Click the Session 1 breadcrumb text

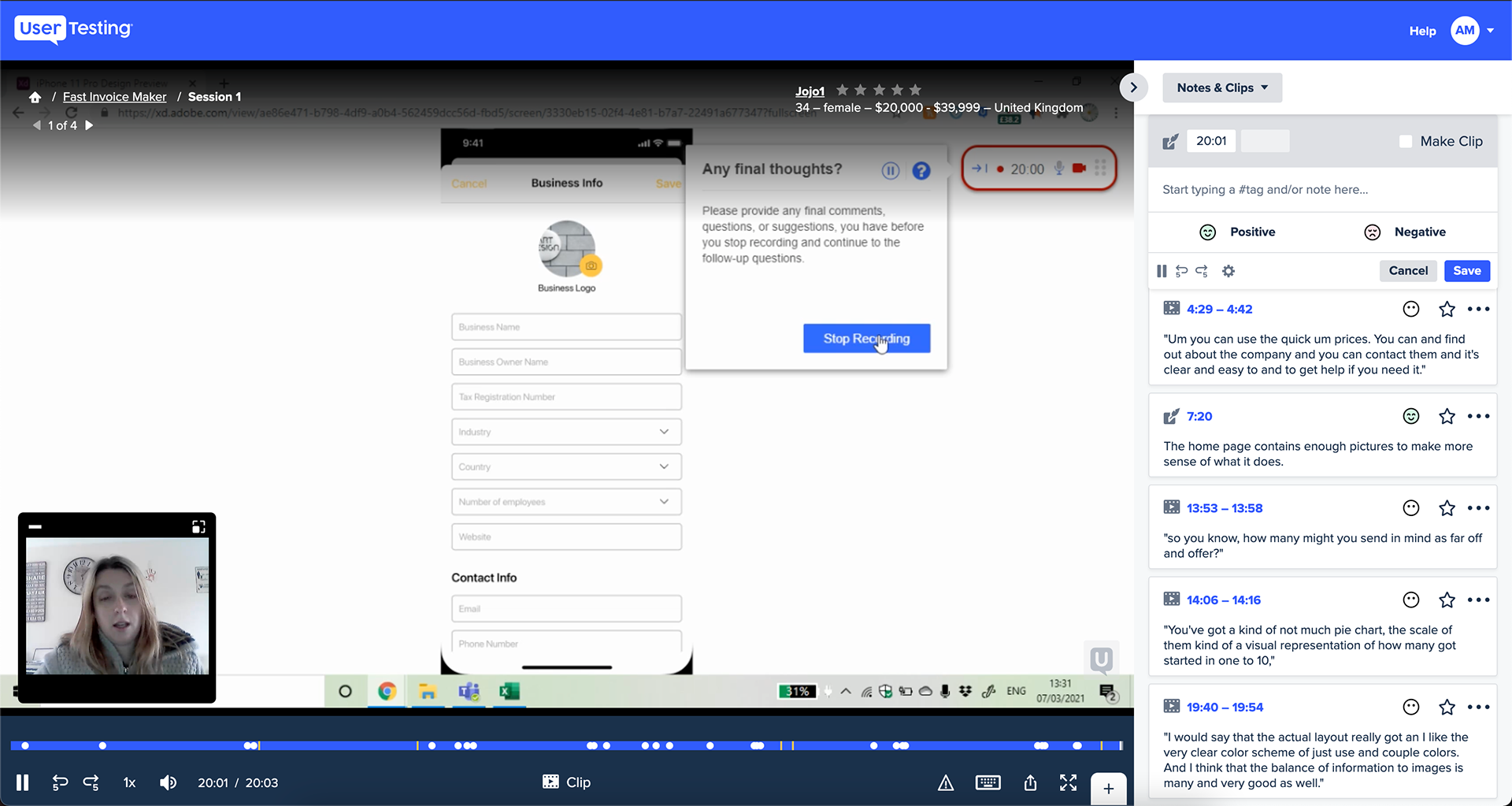click(x=214, y=97)
